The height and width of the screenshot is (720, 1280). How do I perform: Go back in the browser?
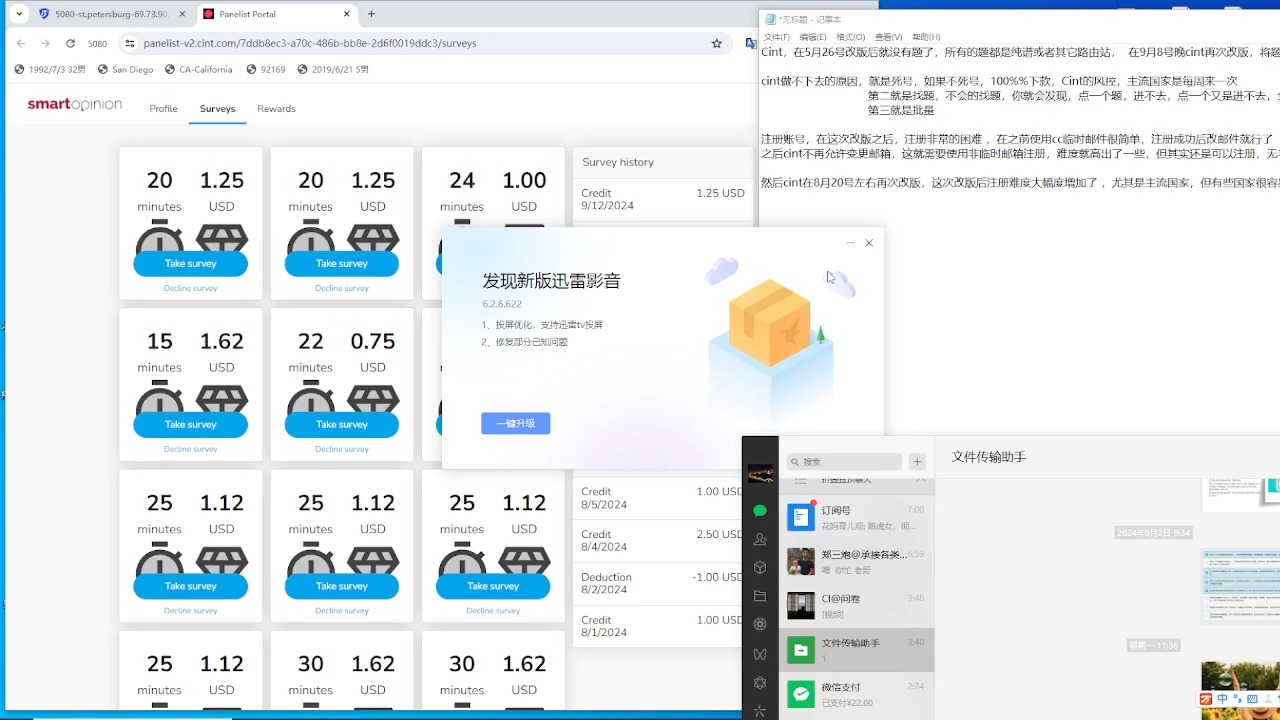click(x=20, y=44)
